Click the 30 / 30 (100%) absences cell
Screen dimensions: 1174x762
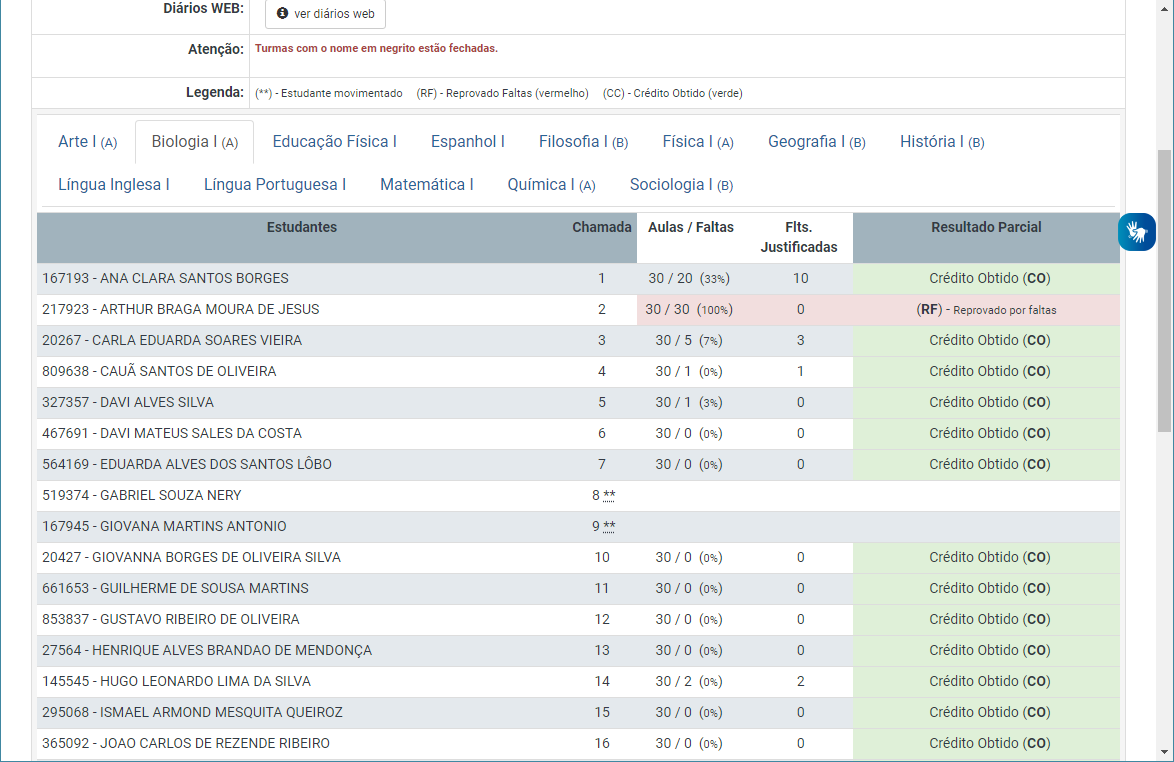pos(689,309)
